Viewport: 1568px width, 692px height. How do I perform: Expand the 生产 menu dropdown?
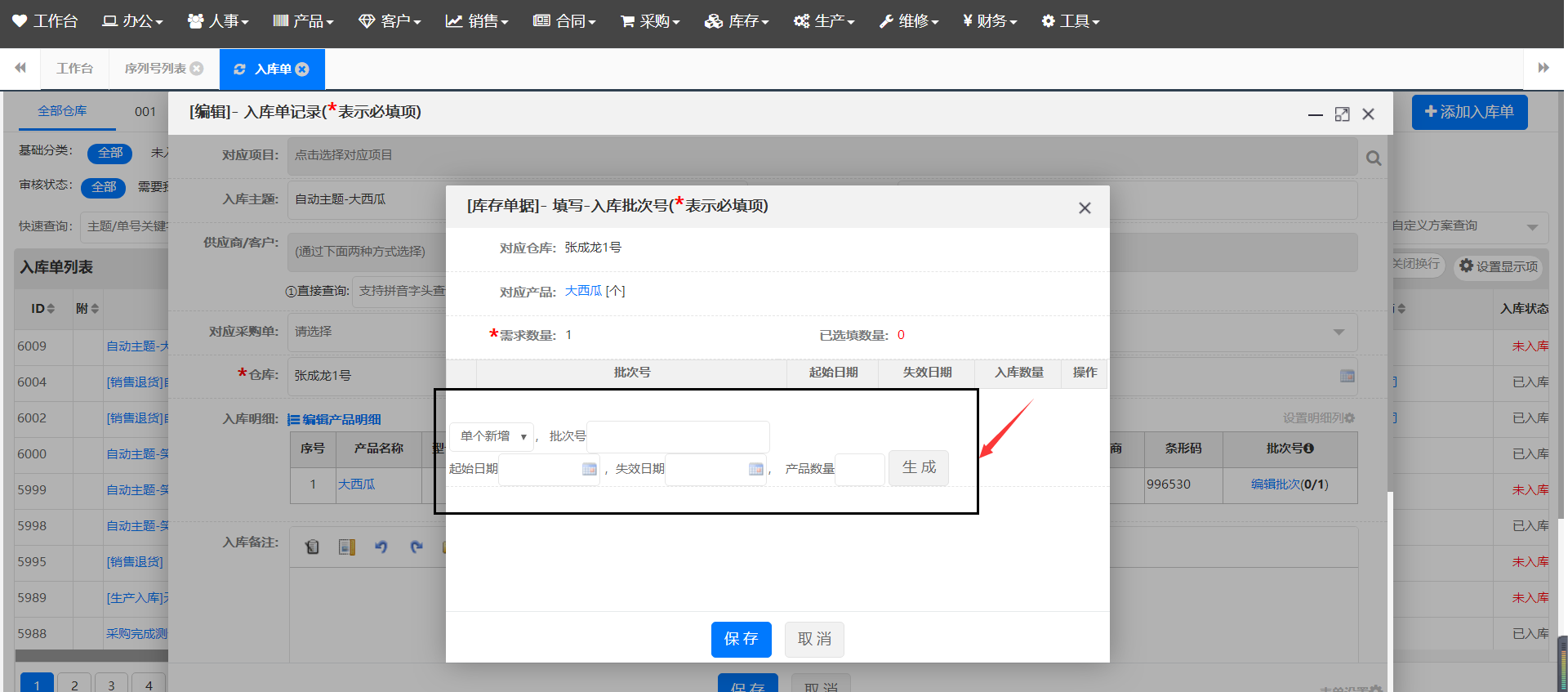(x=824, y=21)
